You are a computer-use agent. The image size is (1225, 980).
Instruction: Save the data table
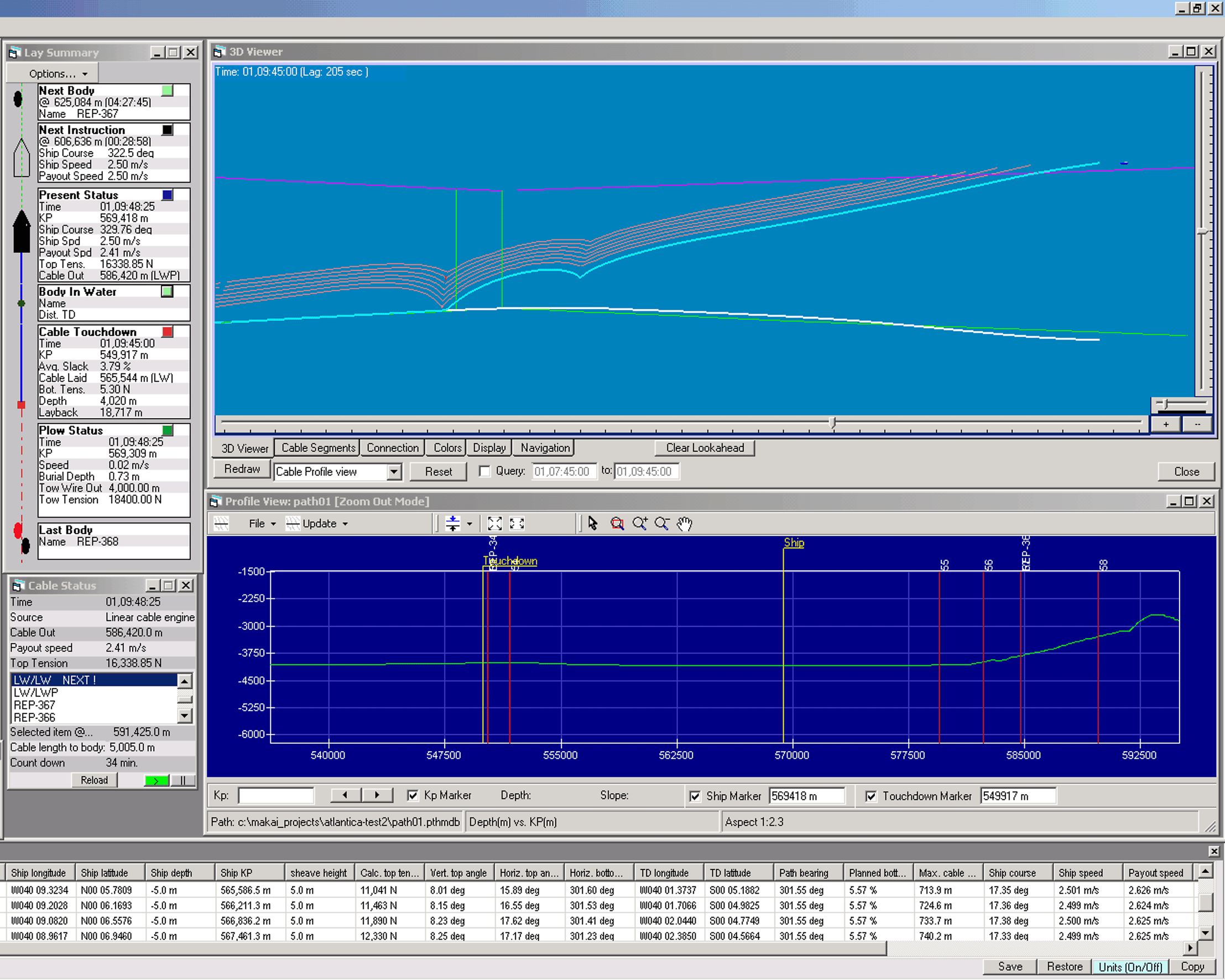1010,967
